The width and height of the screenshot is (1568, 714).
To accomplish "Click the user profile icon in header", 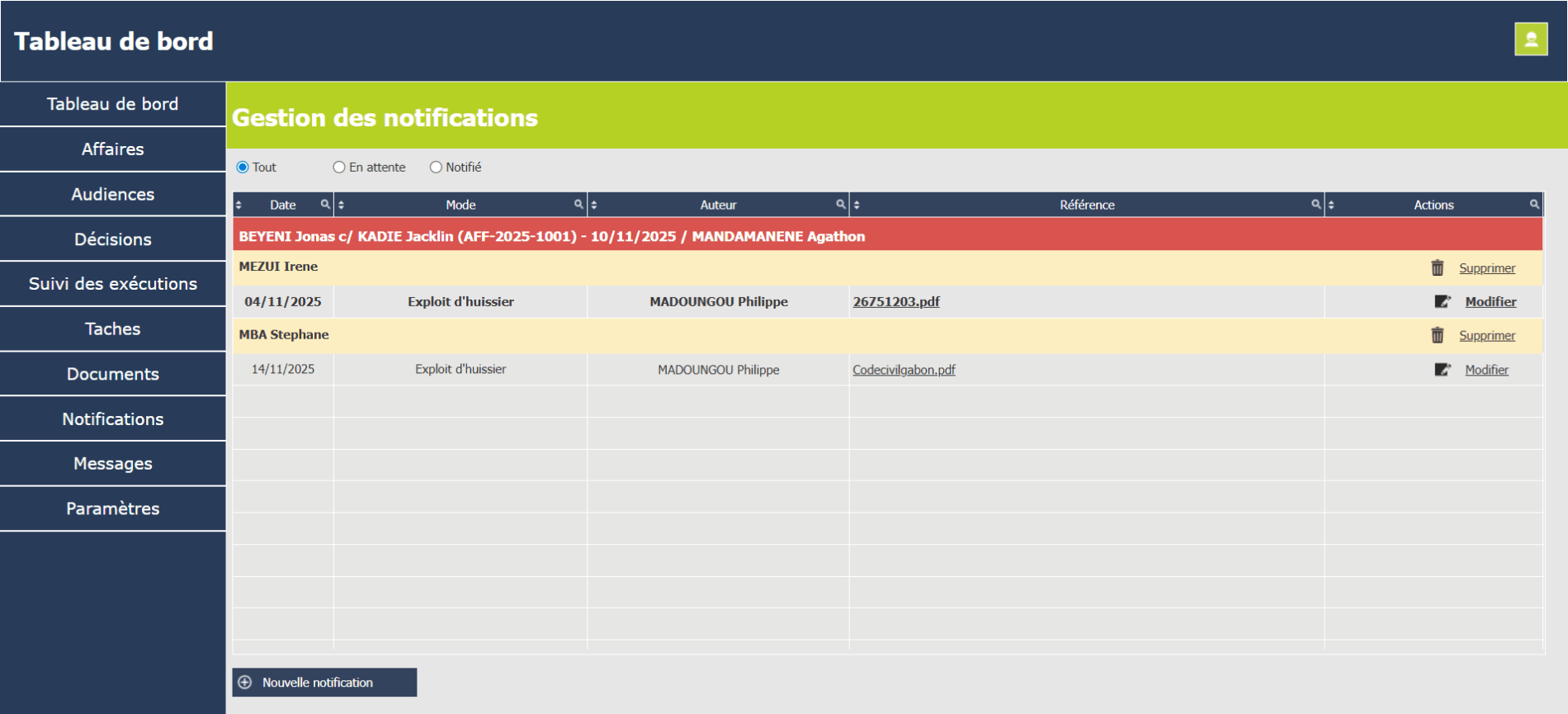I will pos(1530,40).
